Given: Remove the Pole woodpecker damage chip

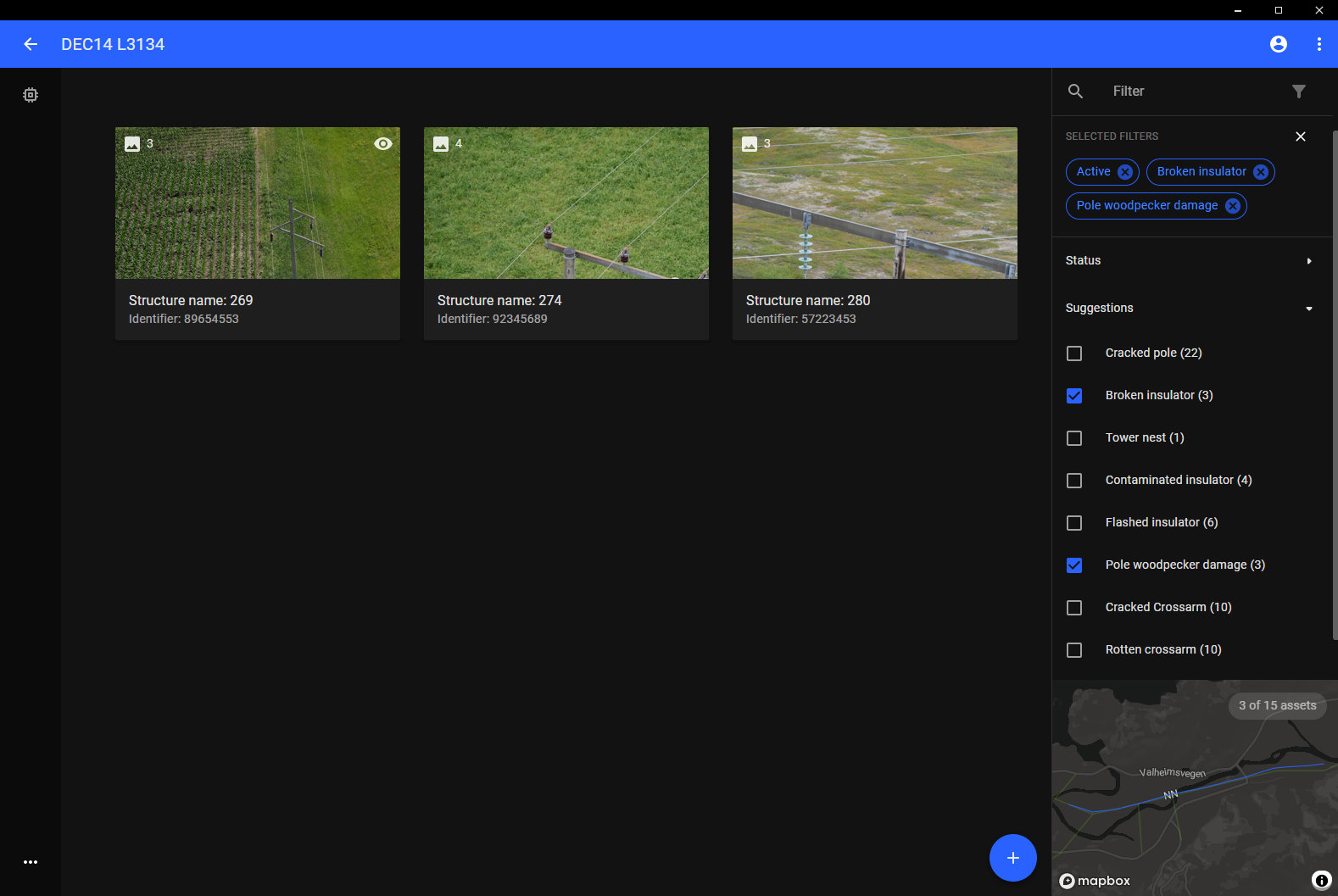Looking at the screenshot, I should click(1233, 206).
